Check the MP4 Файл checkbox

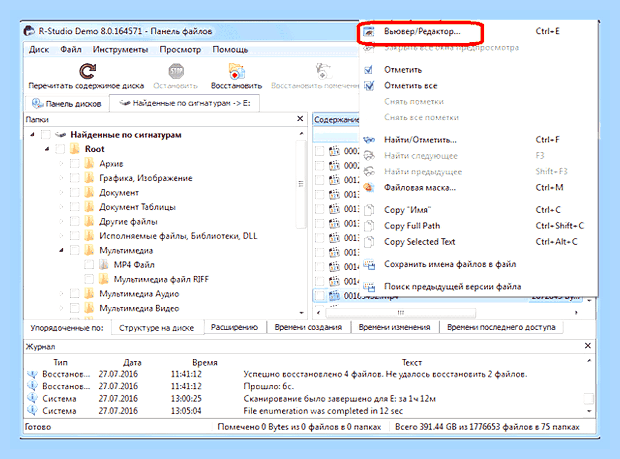coord(89,264)
